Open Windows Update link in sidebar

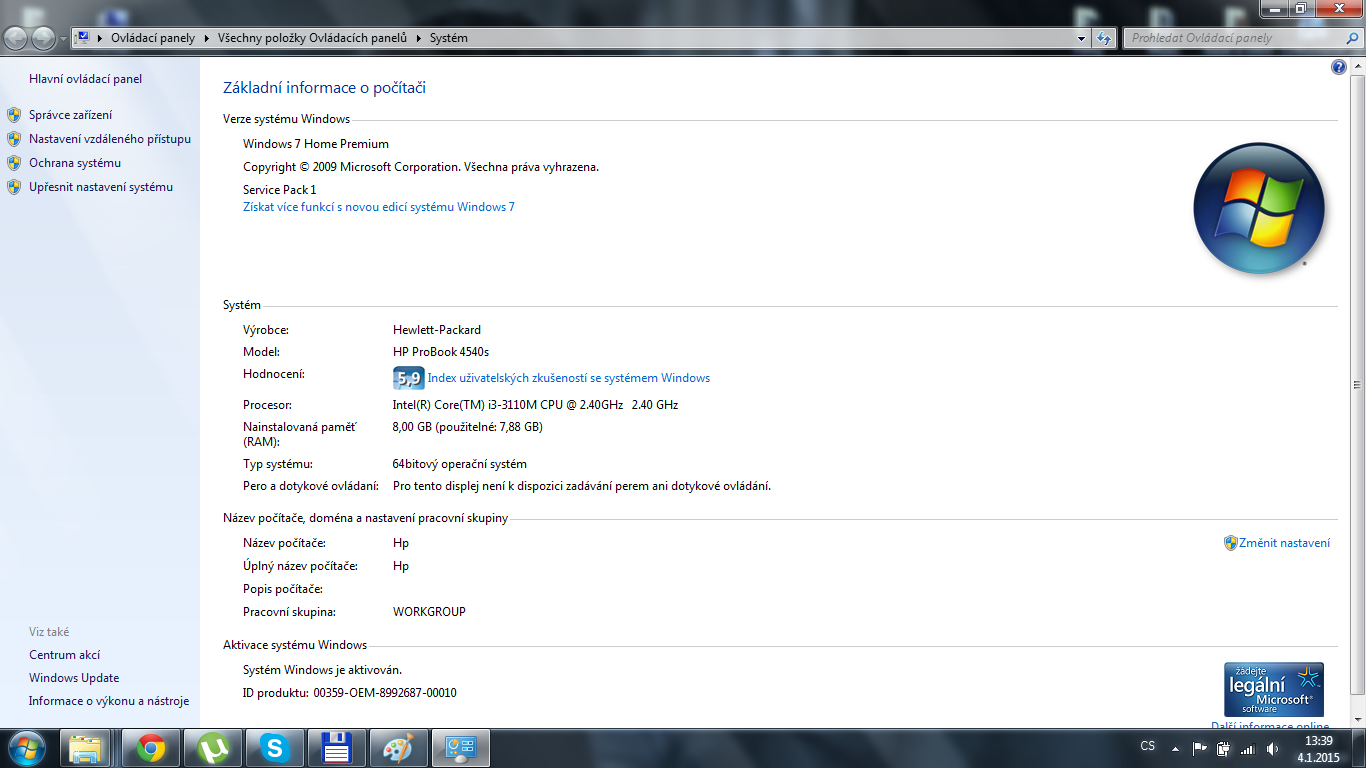tap(74, 678)
